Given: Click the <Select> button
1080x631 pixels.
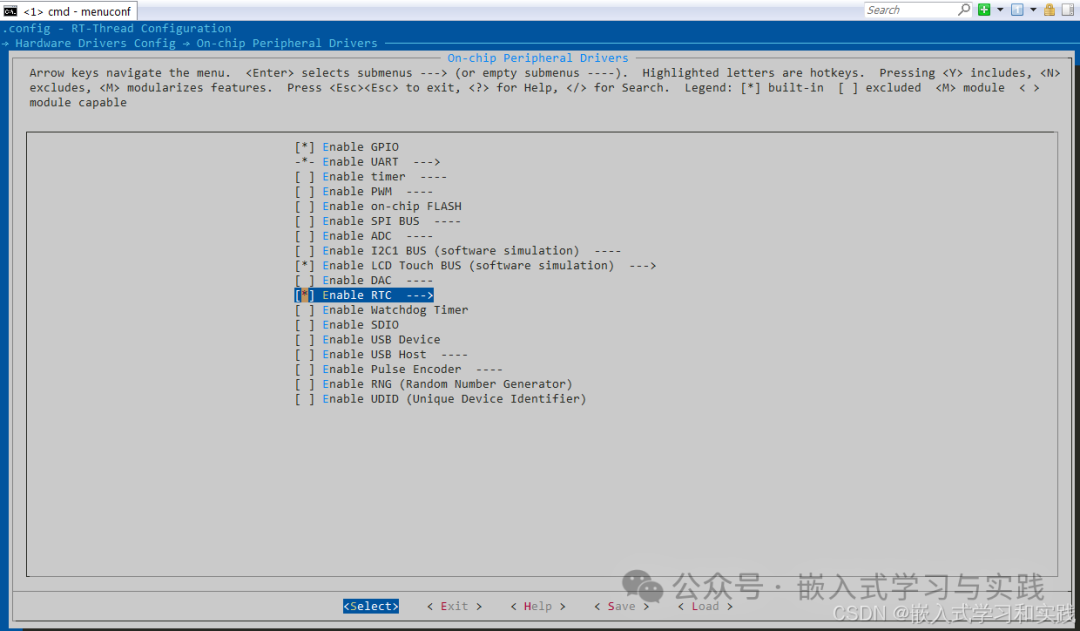Looking at the screenshot, I should click(371, 606).
